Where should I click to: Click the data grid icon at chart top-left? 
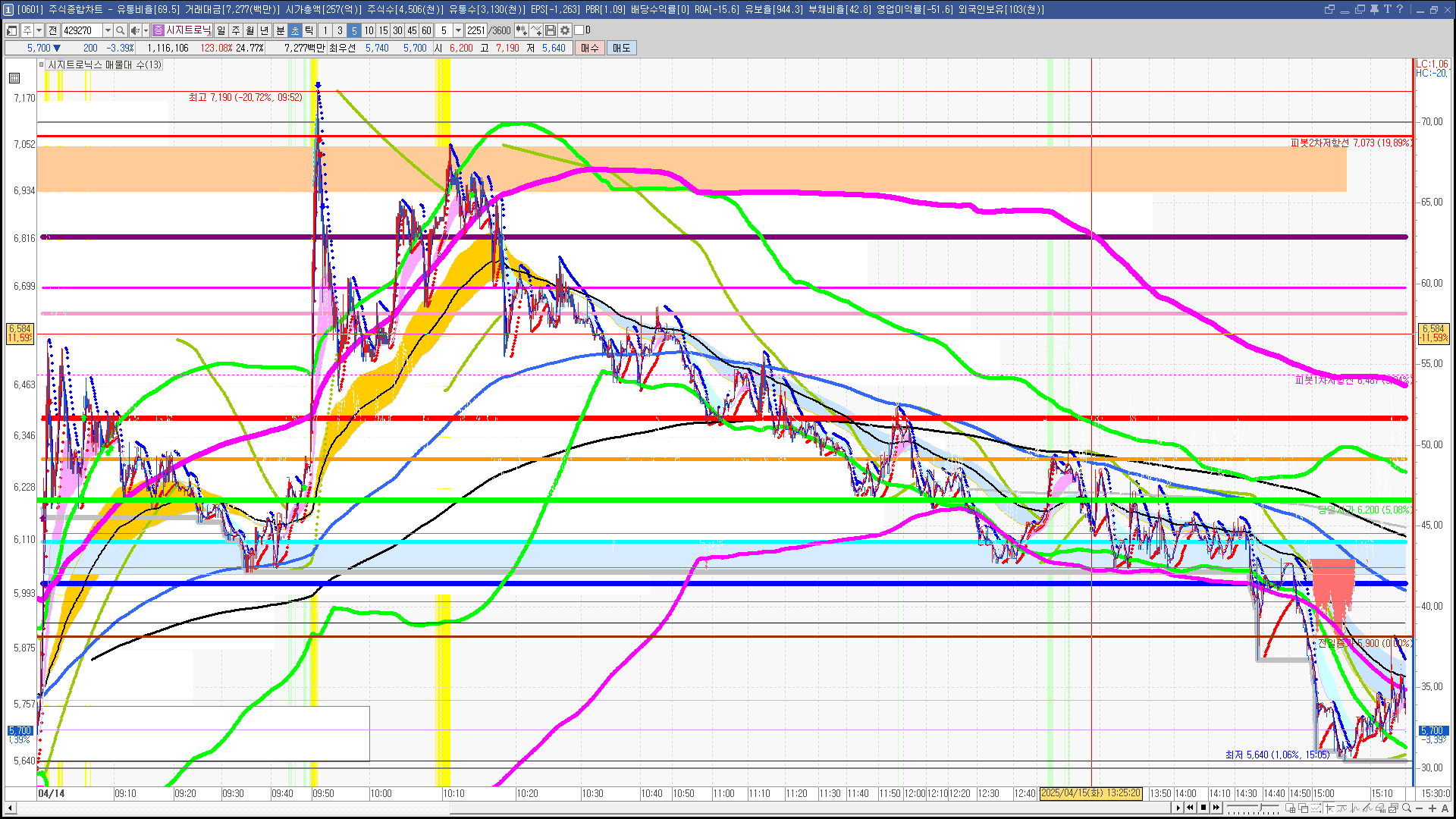point(14,78)
